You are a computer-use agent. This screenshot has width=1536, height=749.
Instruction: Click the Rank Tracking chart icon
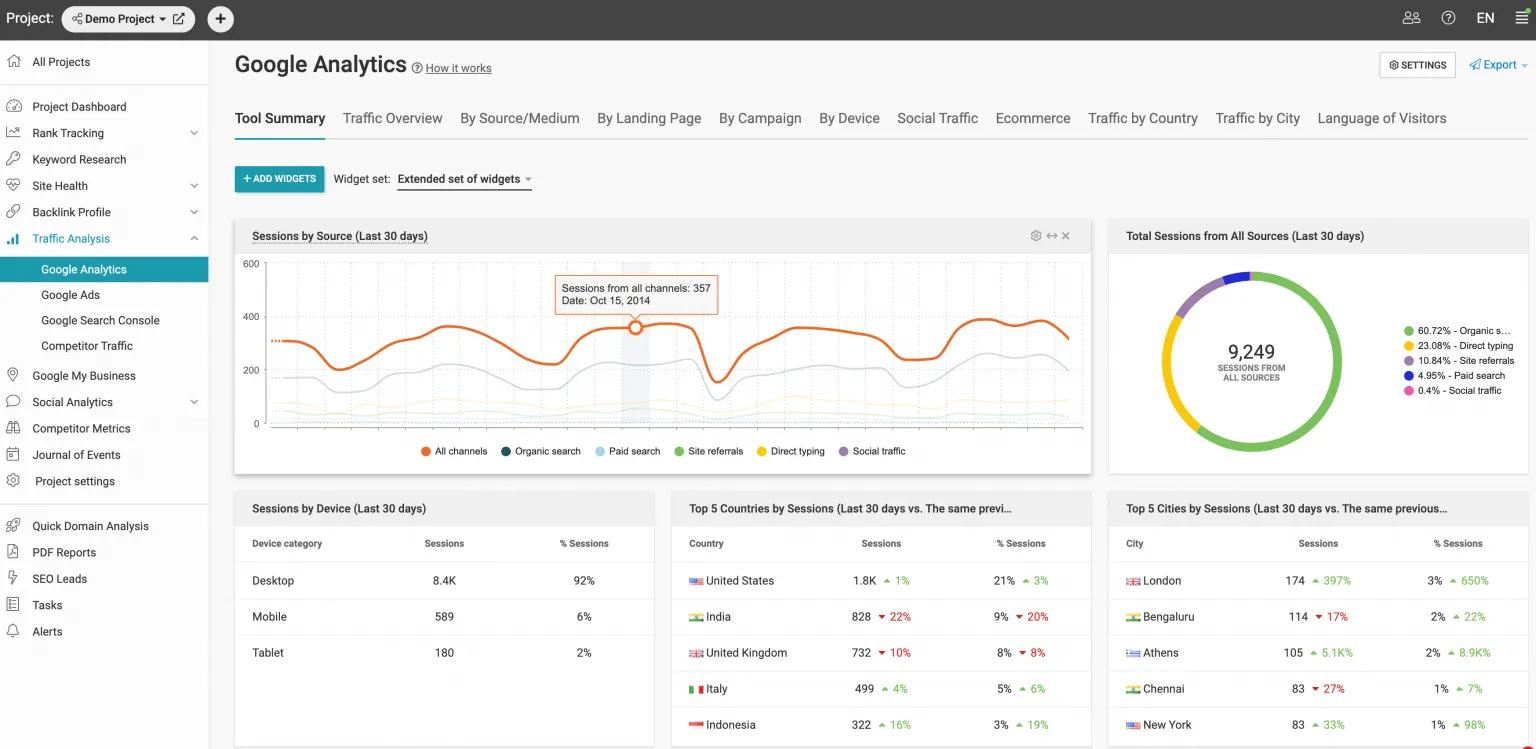point(14,132)
